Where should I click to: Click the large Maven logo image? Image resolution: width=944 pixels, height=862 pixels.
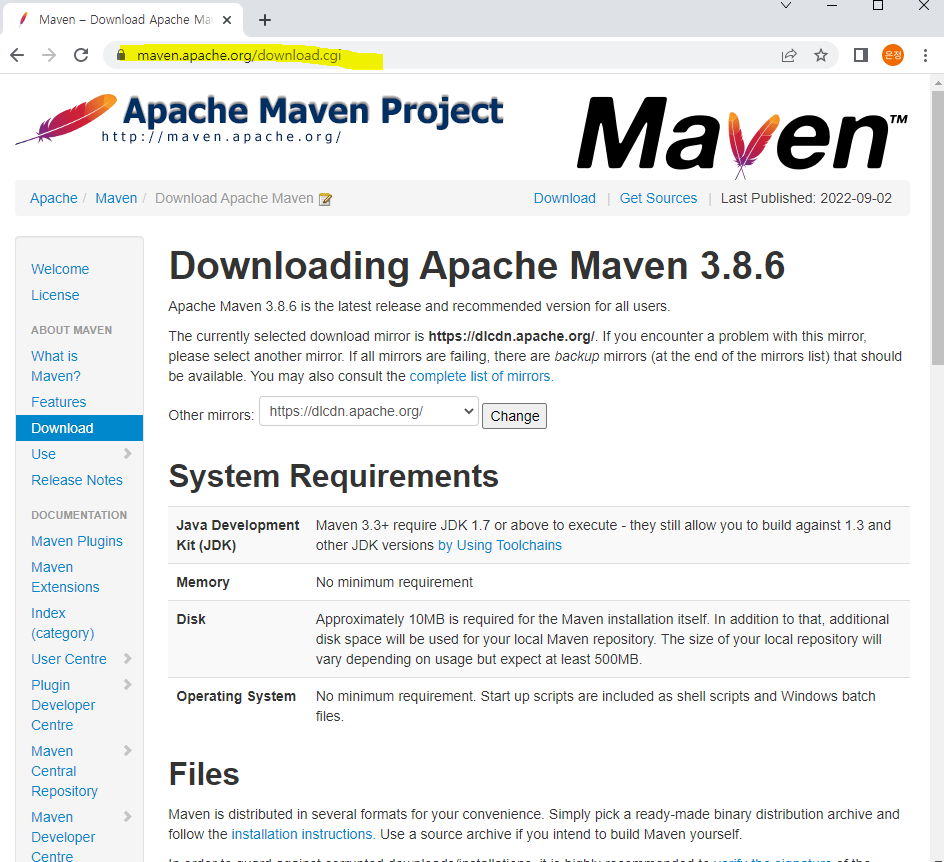coord(742,137)
